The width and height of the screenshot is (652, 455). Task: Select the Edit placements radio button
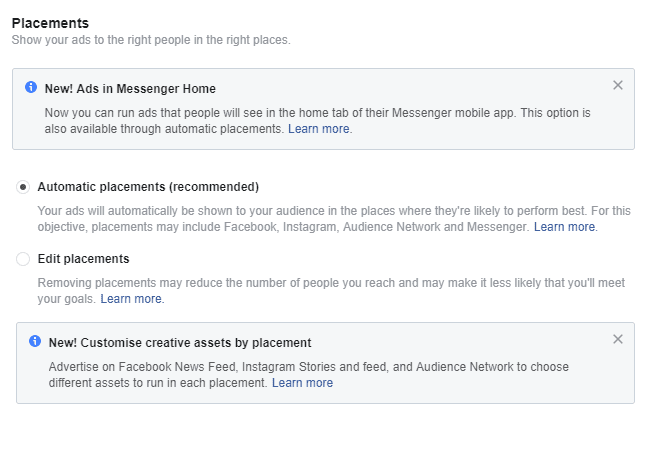[x=23, y=259]
